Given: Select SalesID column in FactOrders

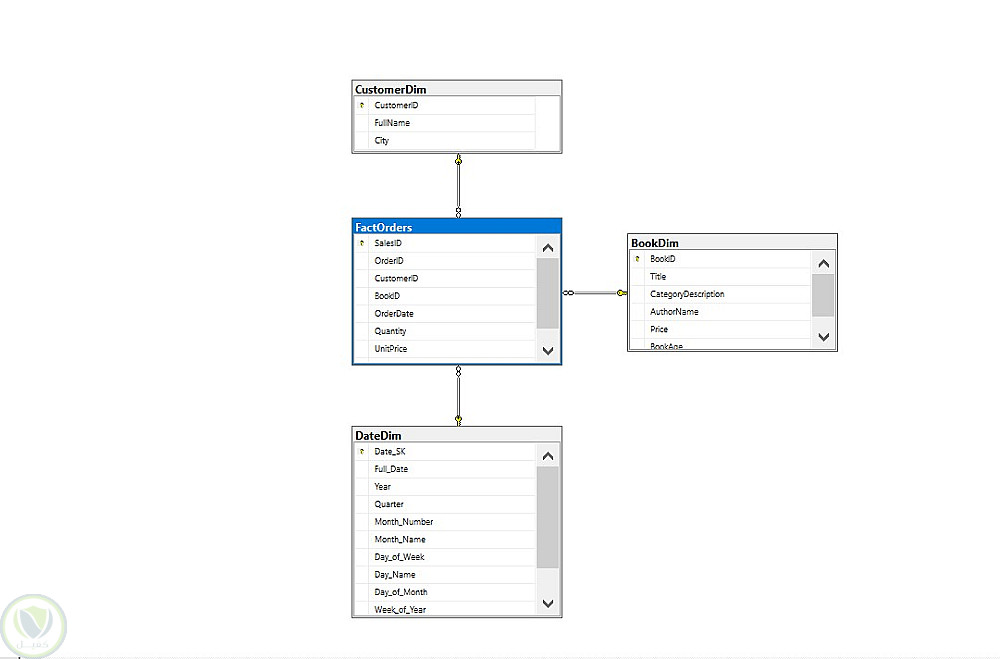Looking at the screenshot, I should tap(445, 243).
